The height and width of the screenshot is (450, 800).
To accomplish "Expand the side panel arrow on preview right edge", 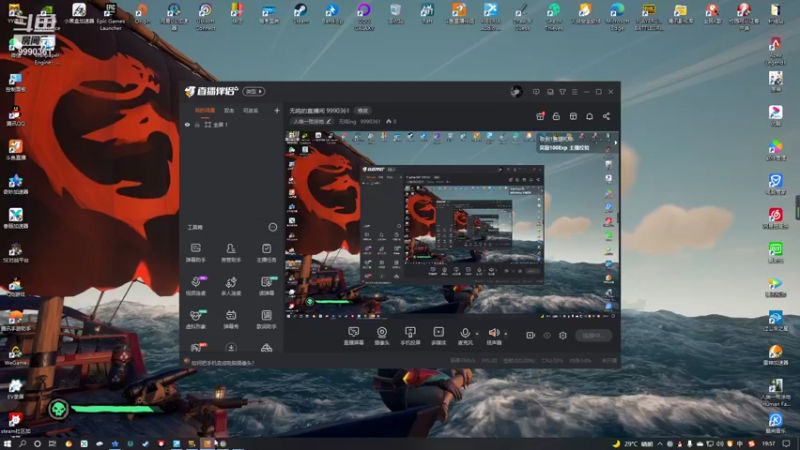I will [x=616, y=143].
